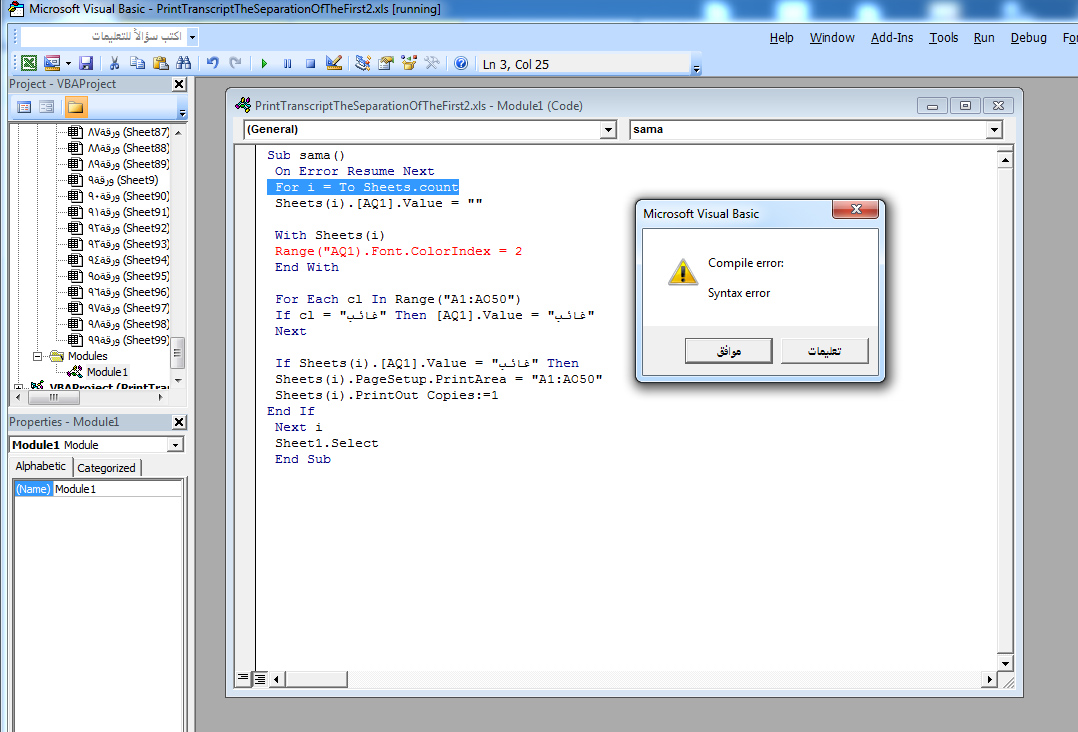Collapse the Modules folder node
This screenshot has height=732, width=1078.
point(38,356)
